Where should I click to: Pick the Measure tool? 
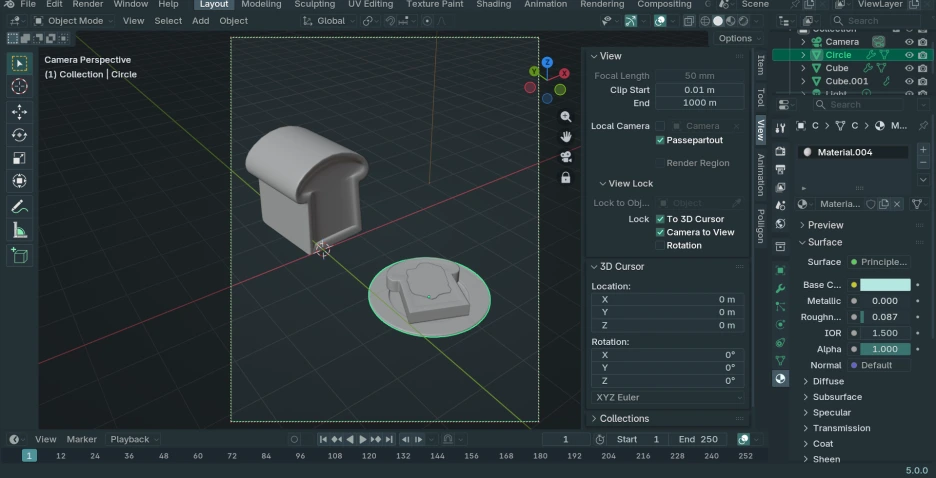[x=20, y=231]
